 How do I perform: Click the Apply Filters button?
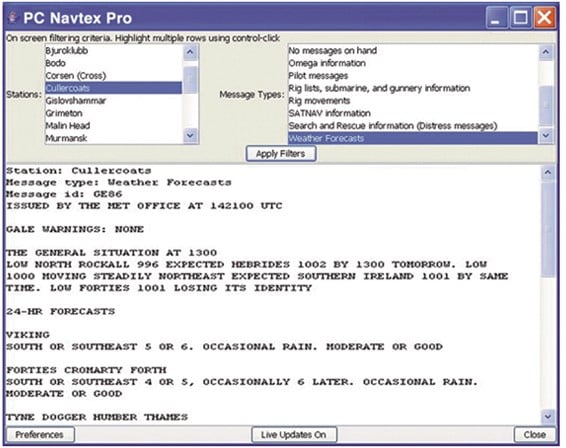click(x=281, y=154)
